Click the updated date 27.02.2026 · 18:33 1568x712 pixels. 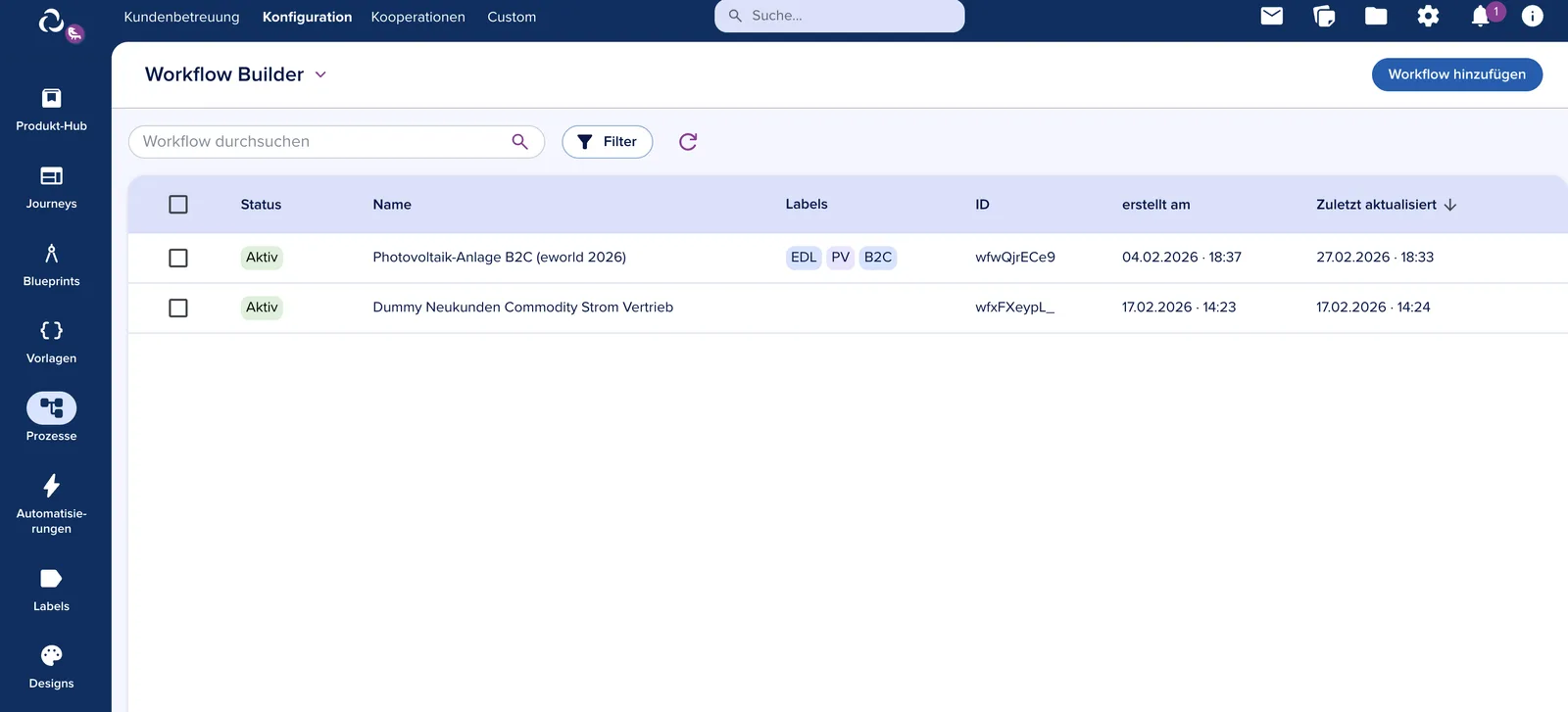tap(1375, 258)
